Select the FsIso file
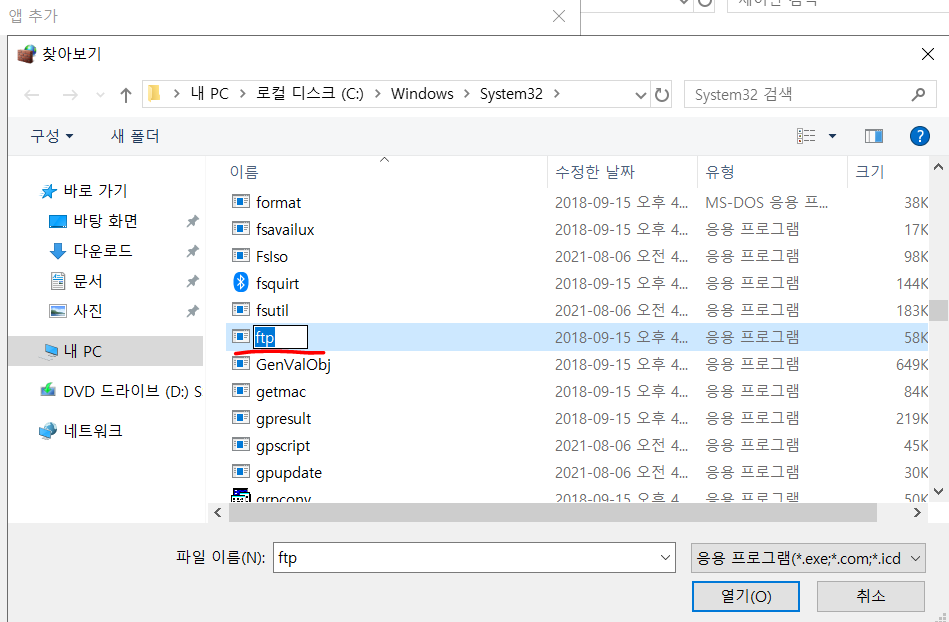The height and width of the screenshot is (622, 949). pos(272,257)
